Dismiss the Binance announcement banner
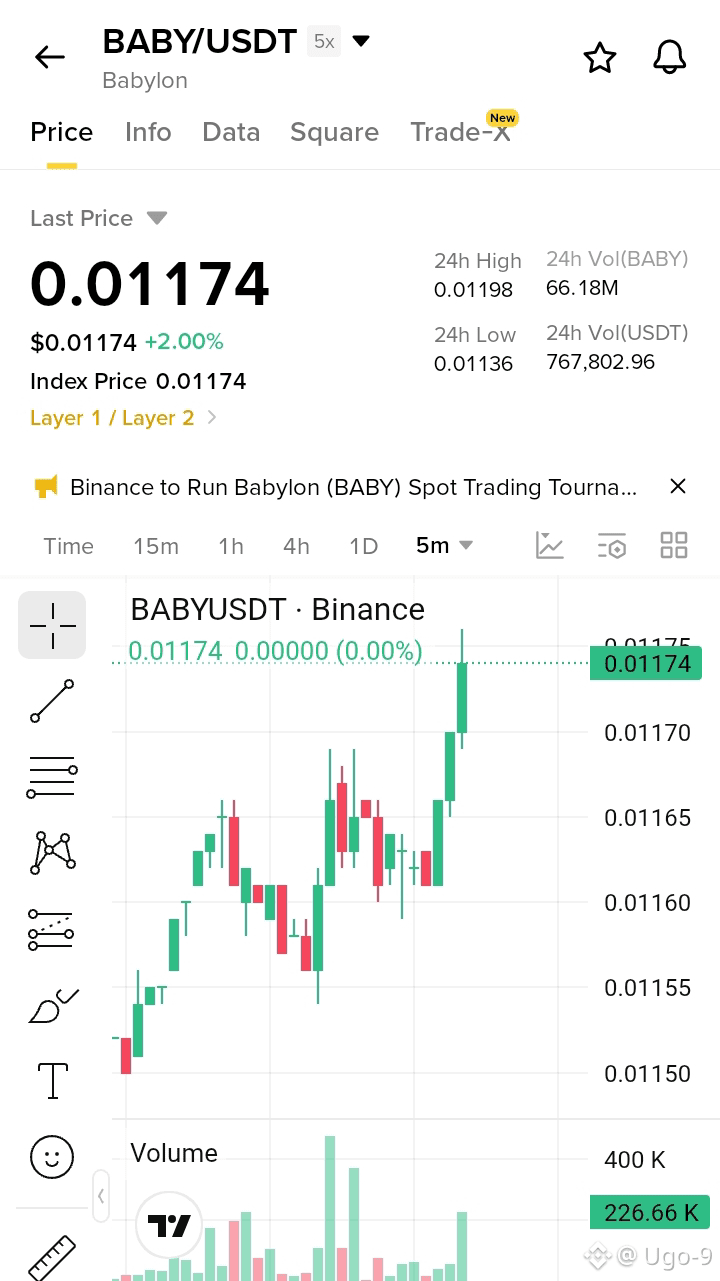The image size is (720, 1281). pyautogui.click(x=678, y=486)
